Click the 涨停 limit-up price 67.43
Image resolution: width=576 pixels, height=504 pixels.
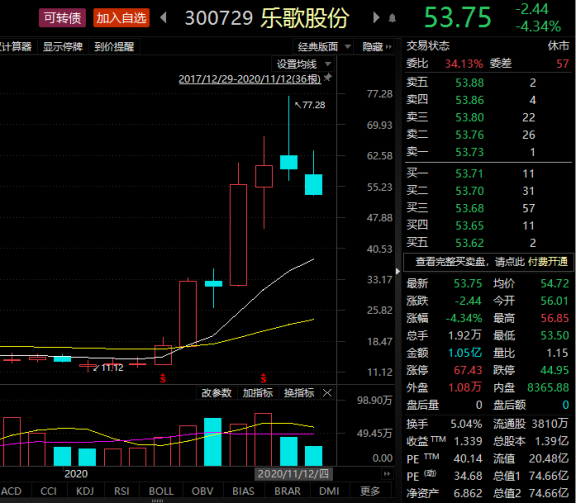468,370
